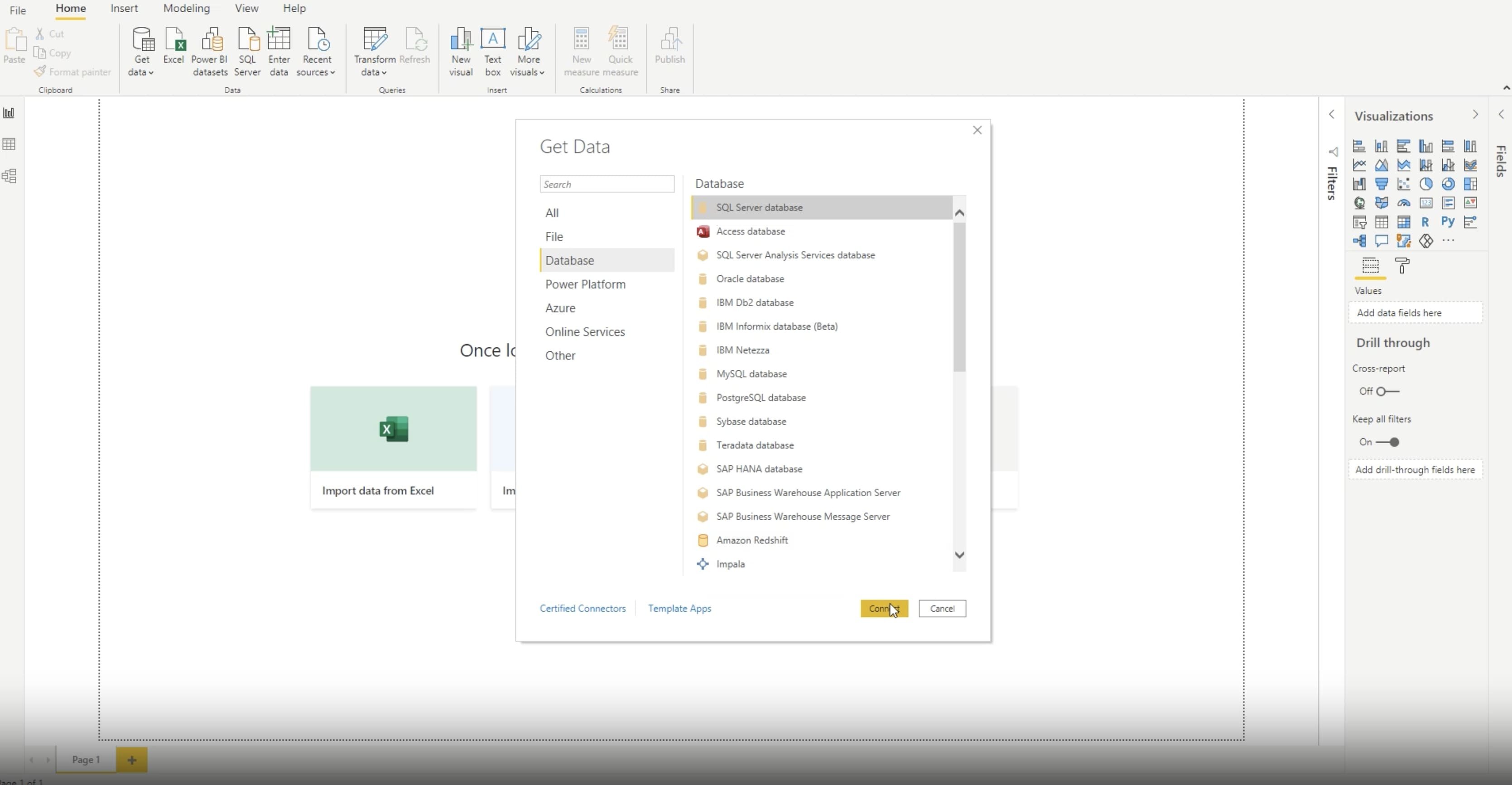Select the gauge visualization icon
The height and width of the screenshot is (785, 1512).
(1404, 203)
